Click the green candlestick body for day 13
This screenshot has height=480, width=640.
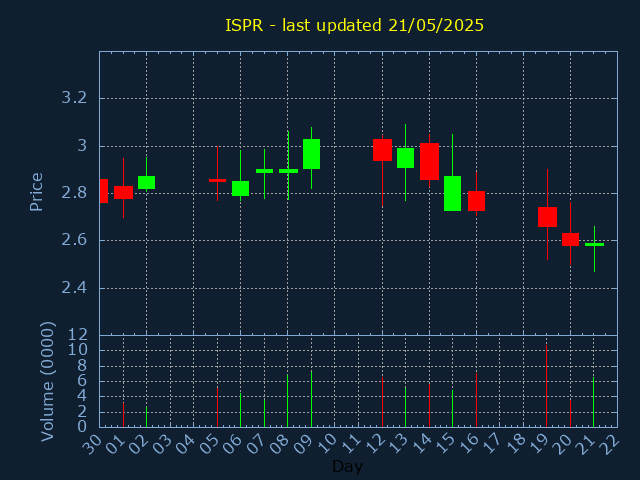coord(405,158)
